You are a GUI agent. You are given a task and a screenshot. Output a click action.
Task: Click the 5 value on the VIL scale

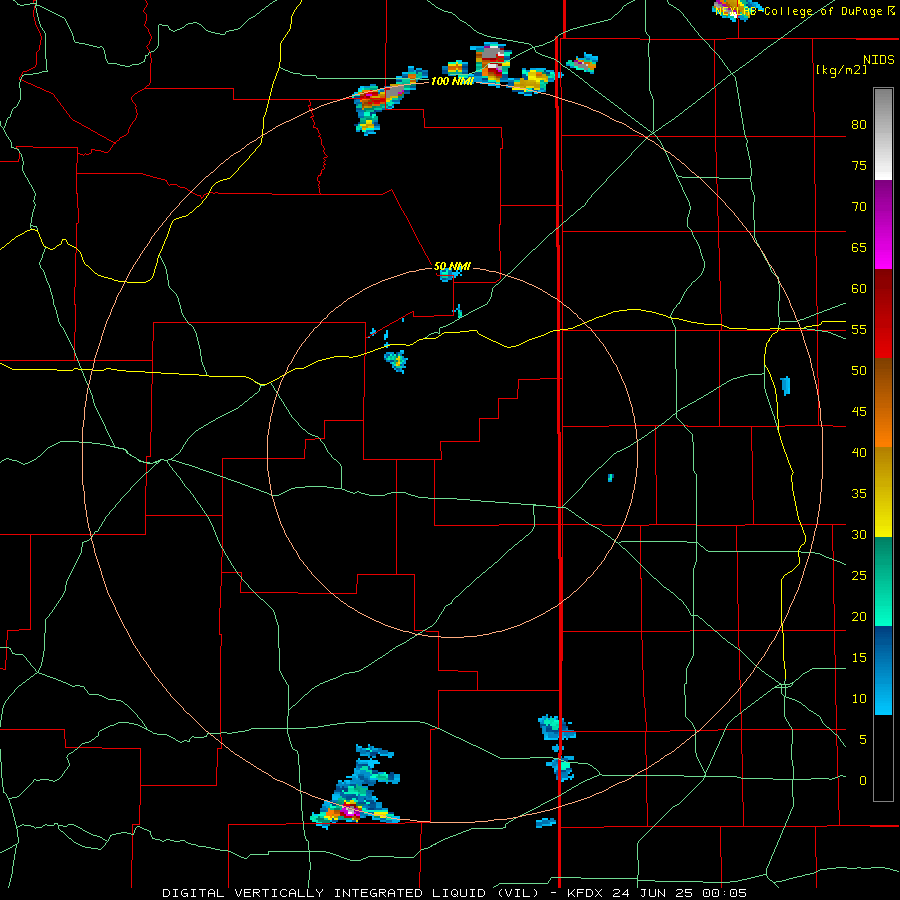[x=863, y=740]
